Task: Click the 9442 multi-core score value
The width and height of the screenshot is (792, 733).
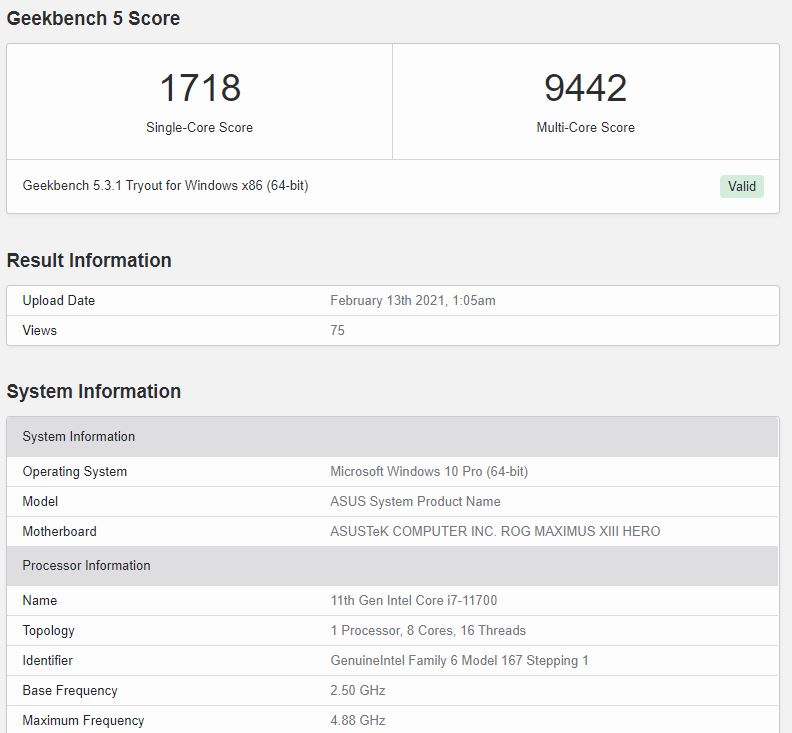Action: click(585, 88)
